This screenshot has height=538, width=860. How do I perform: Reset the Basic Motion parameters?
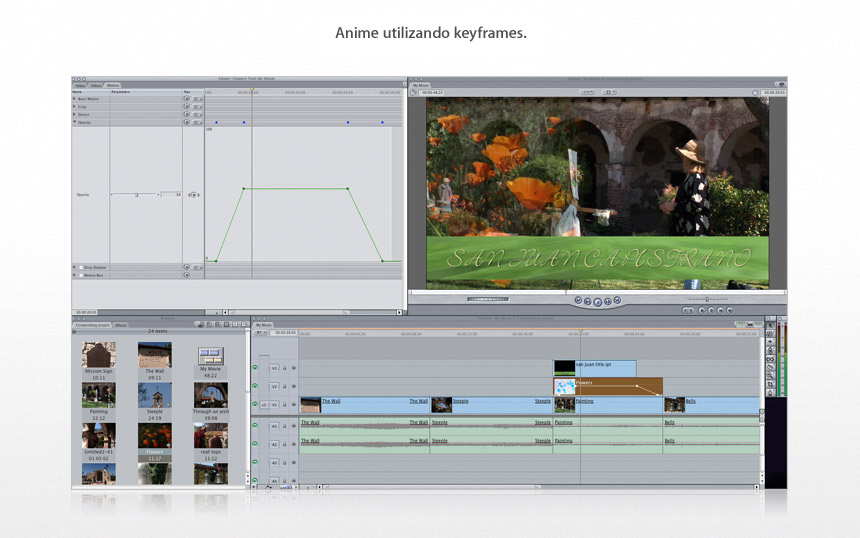186,99
